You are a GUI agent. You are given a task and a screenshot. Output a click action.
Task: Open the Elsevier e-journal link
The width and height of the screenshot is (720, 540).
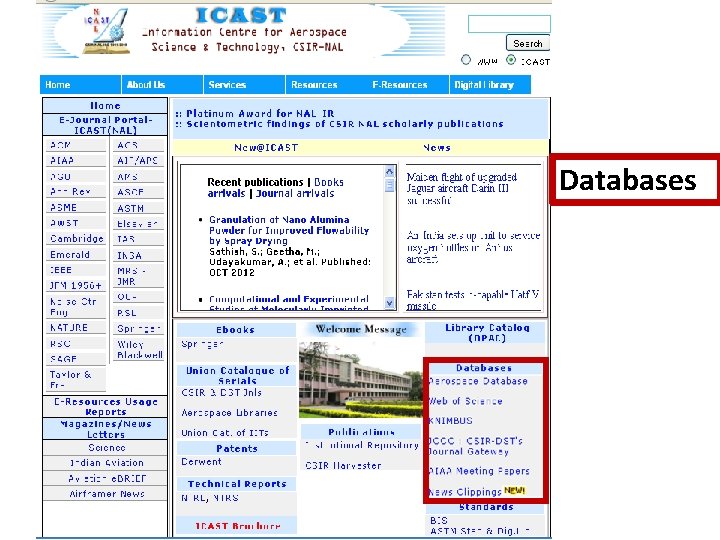(137, 224)
